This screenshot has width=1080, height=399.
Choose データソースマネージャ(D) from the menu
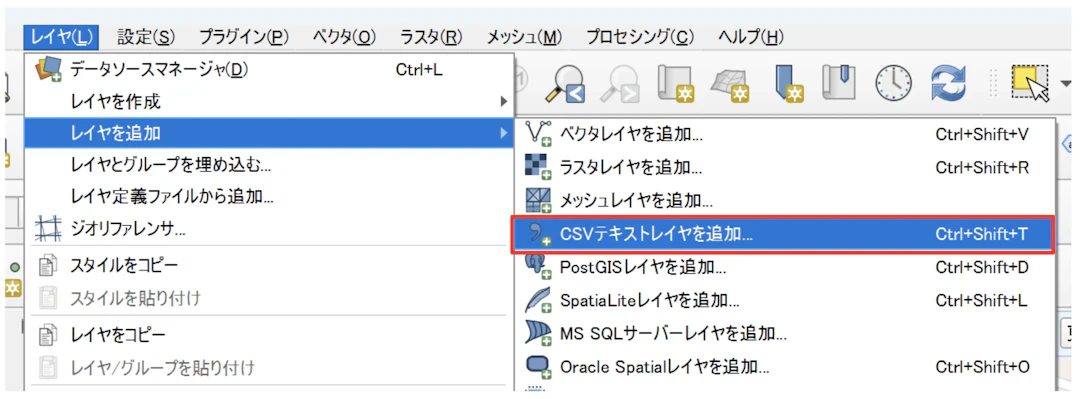269,70
